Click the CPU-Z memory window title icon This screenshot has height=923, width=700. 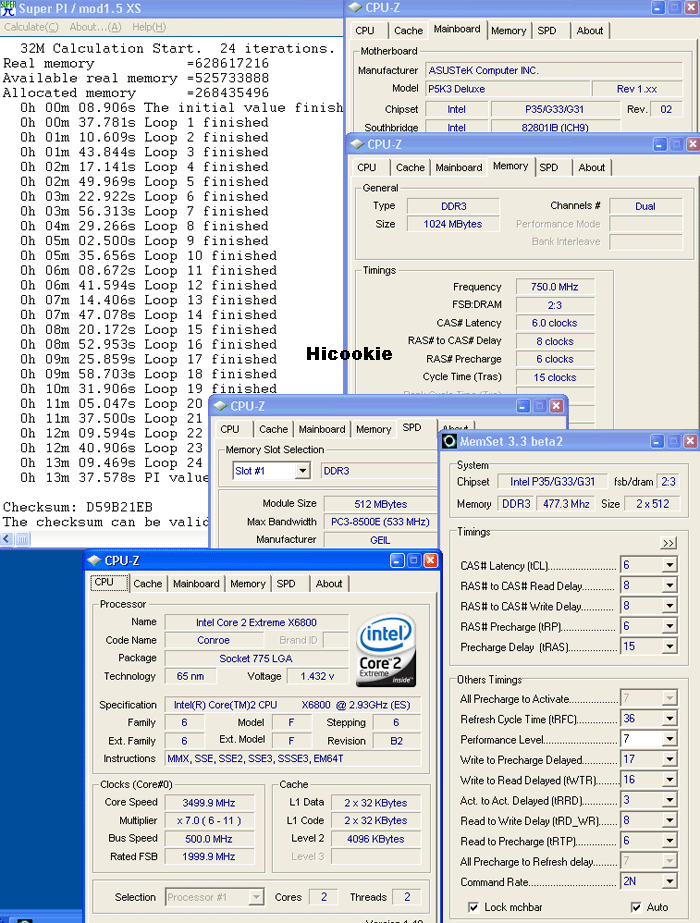(357, 144)
